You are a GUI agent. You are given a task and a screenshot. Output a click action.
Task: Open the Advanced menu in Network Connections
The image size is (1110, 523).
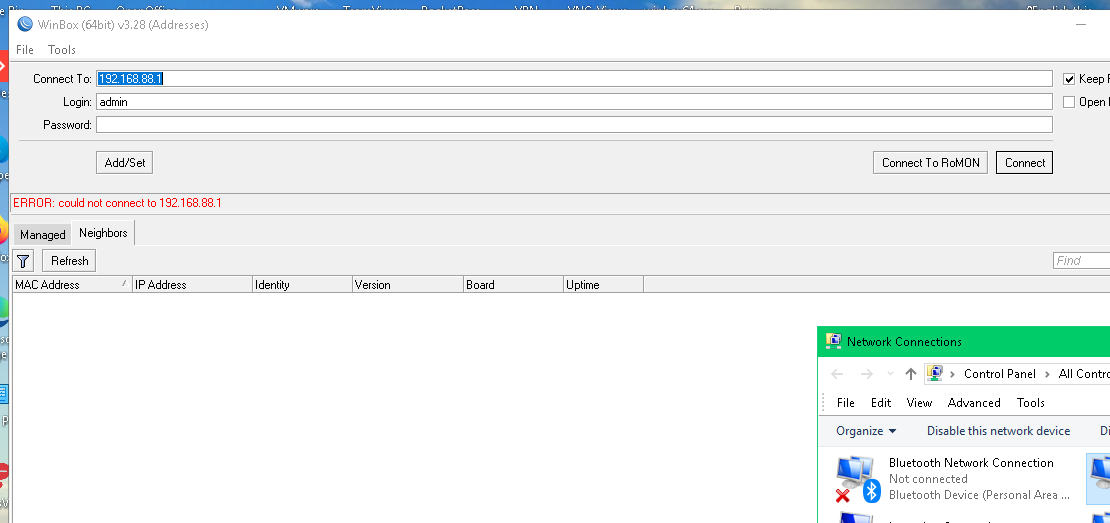click(973, 403)
